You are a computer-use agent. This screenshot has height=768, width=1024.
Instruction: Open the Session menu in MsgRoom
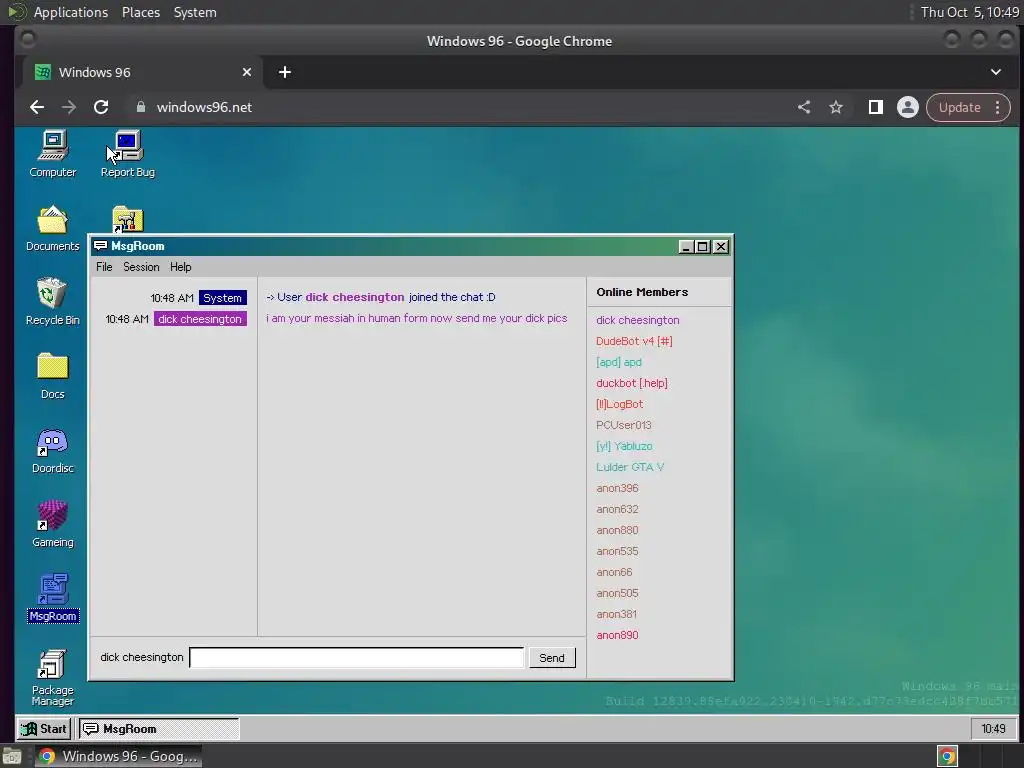tap(141, 266)
